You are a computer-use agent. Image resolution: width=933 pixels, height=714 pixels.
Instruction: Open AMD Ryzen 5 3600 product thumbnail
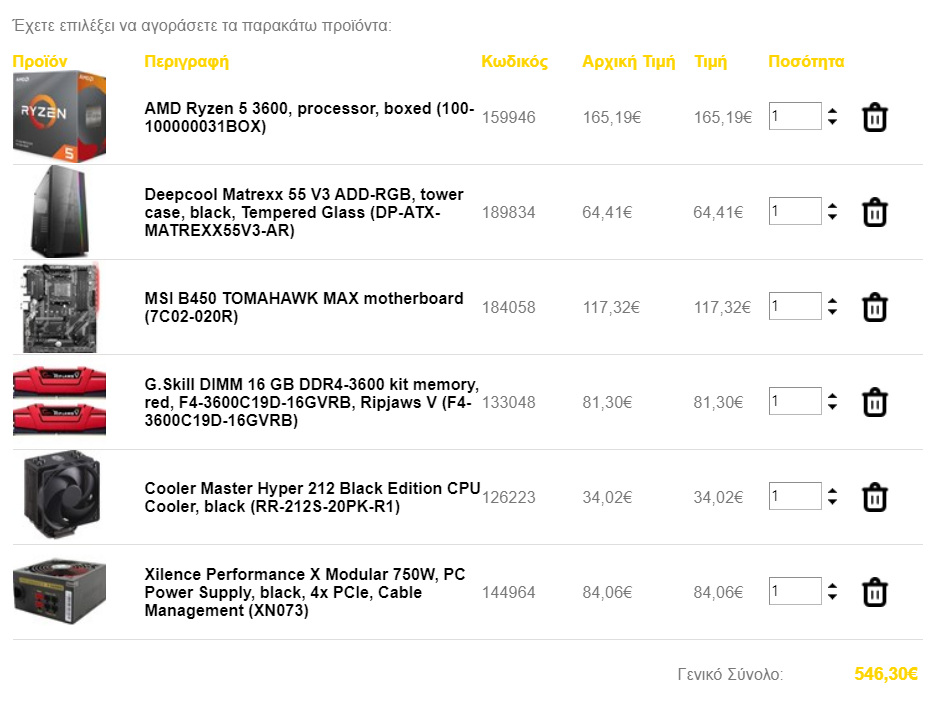[x=60, y=117]
